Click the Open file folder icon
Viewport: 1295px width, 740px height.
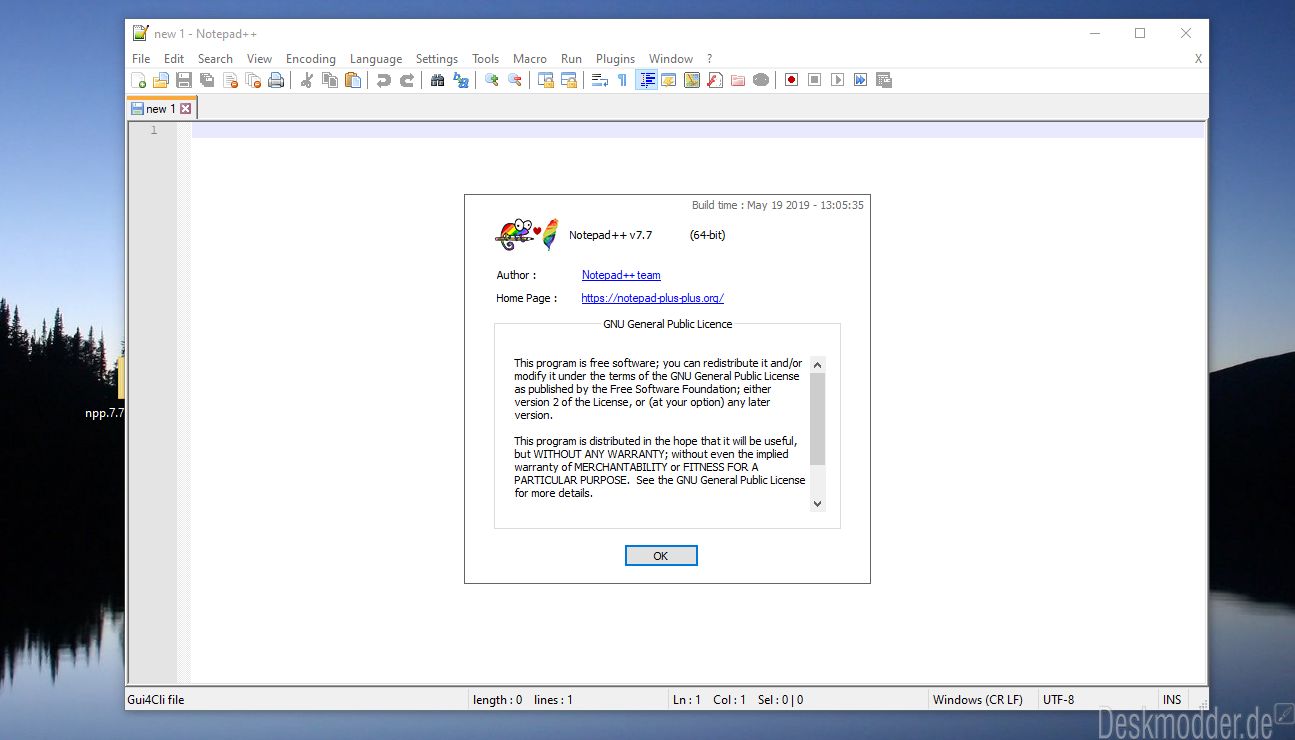tap(161, 80)
